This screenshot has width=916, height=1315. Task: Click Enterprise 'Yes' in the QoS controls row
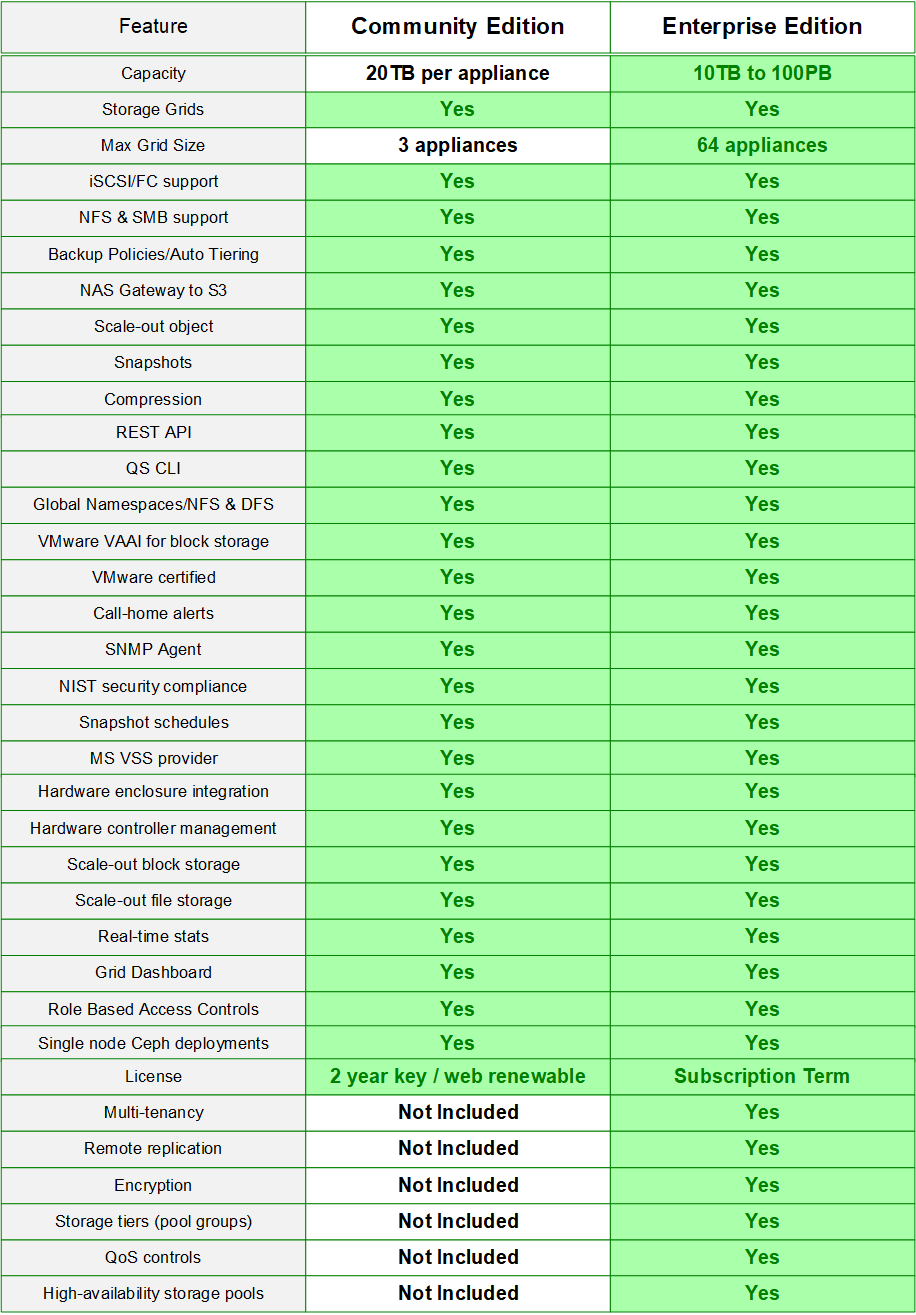pyautogui.click(x=762, y=1257)
